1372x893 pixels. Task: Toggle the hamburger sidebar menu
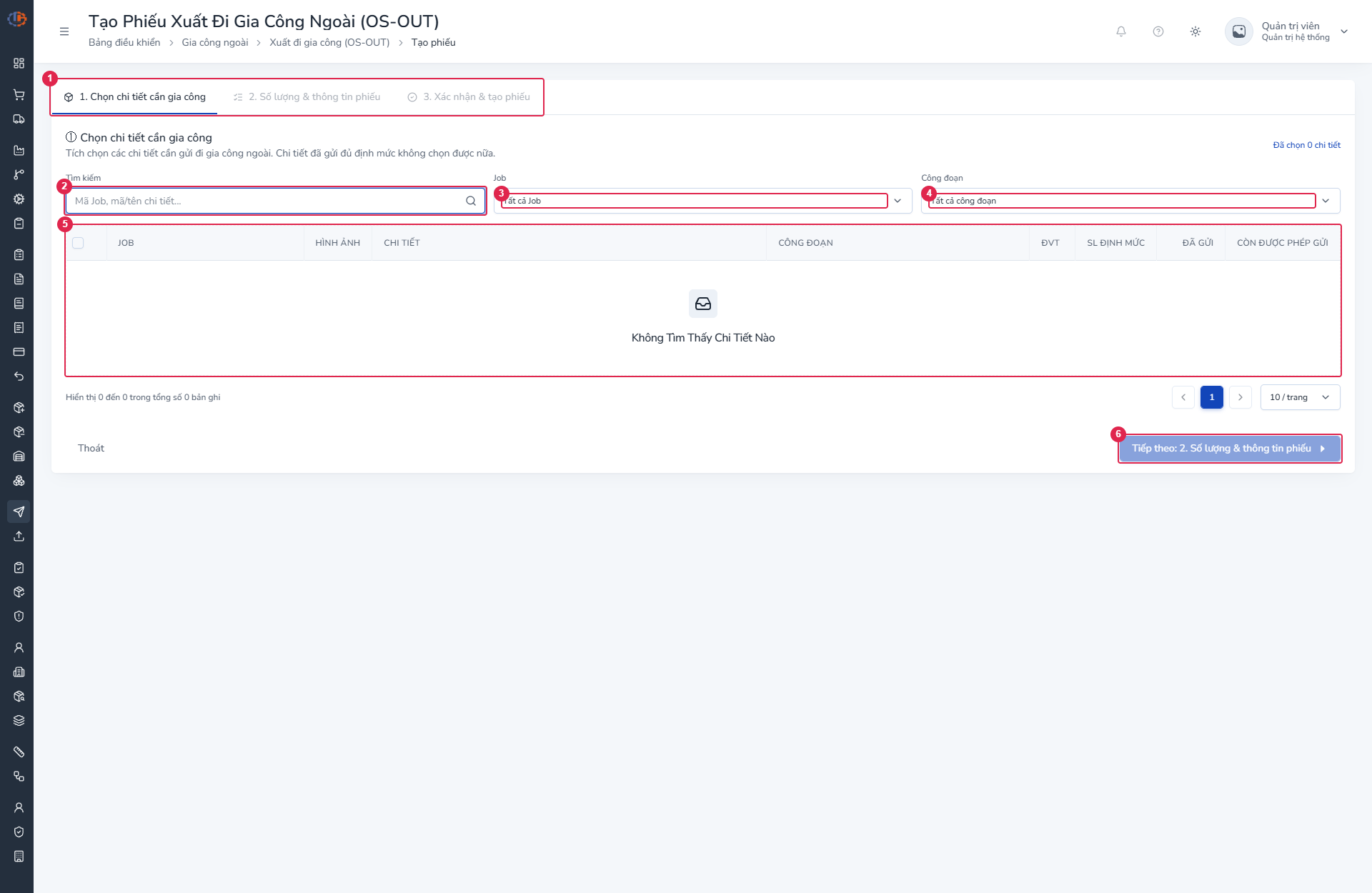coord(64,31)
